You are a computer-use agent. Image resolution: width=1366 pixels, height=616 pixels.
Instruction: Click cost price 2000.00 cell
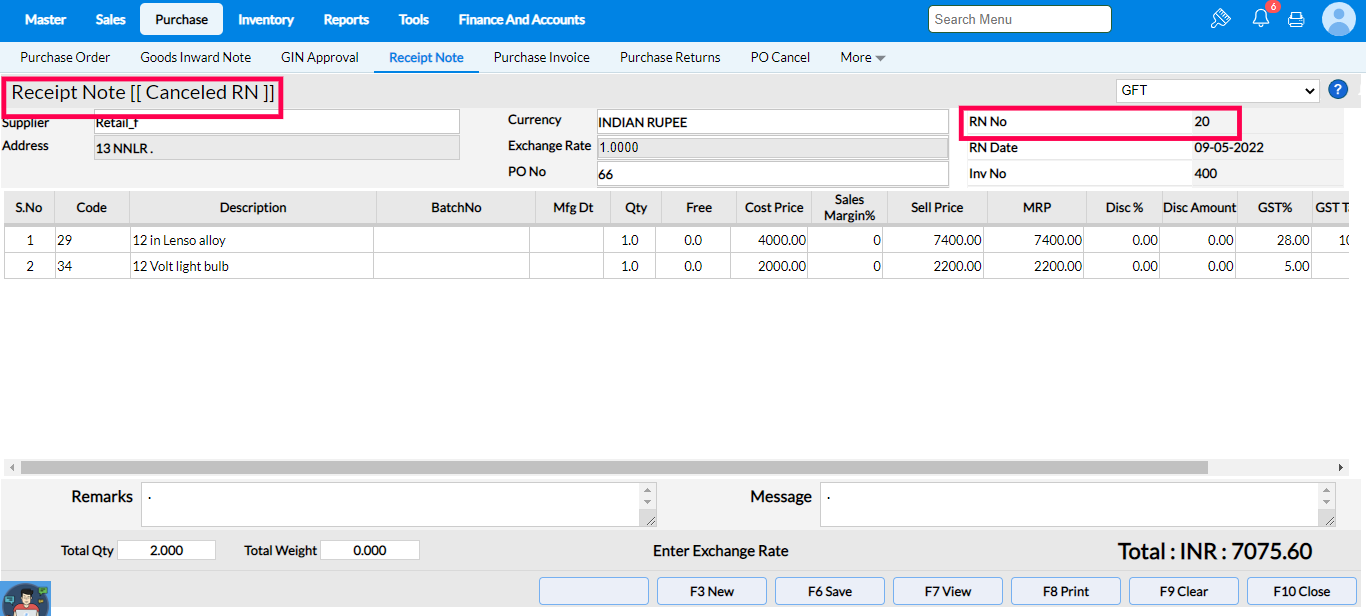pyautogui.click(x=770, y=266)
